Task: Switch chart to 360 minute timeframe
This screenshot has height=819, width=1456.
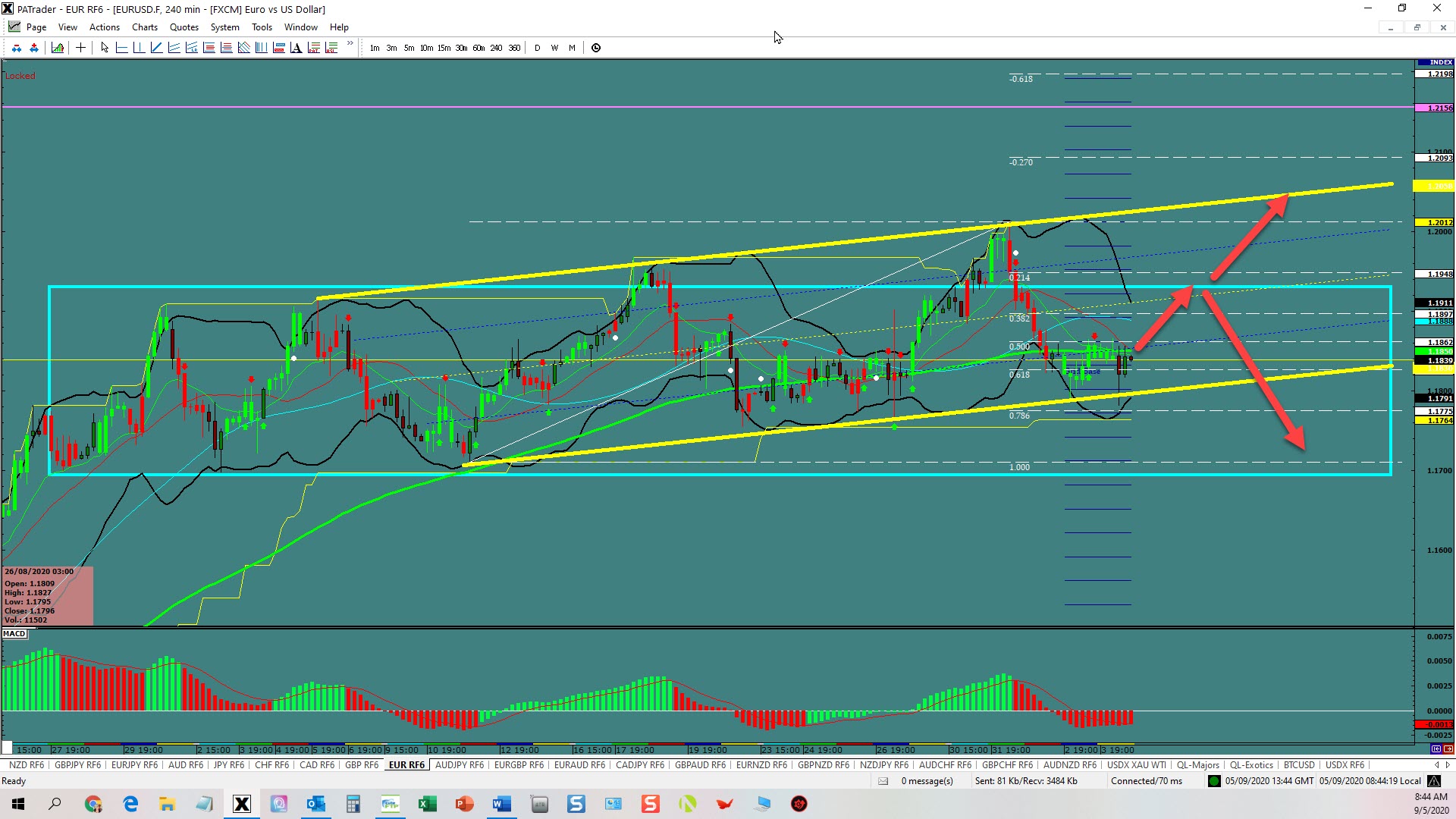Action: 514,48
